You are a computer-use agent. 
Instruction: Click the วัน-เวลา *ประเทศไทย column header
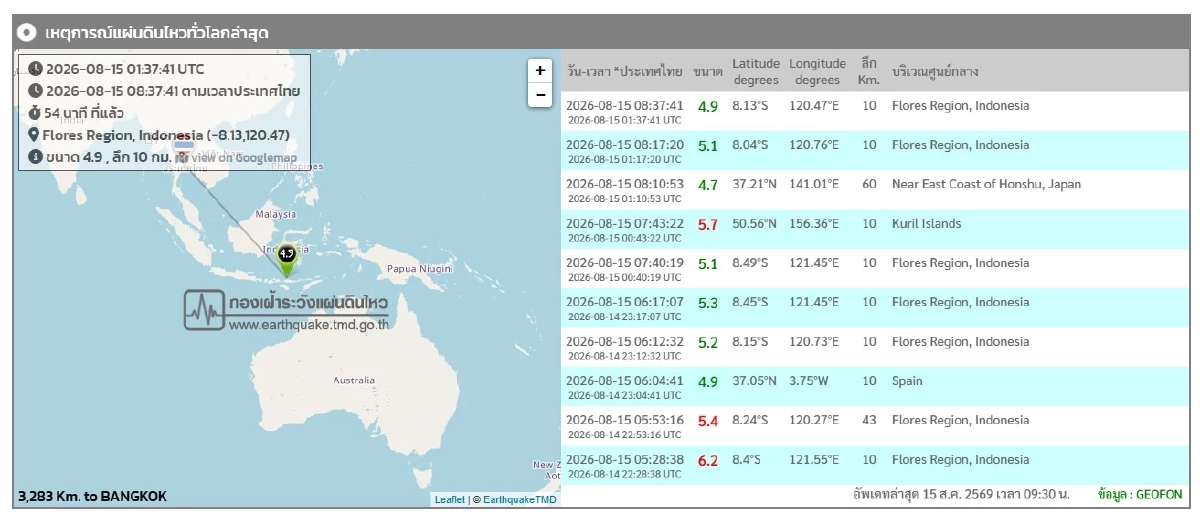coord(624,72)
